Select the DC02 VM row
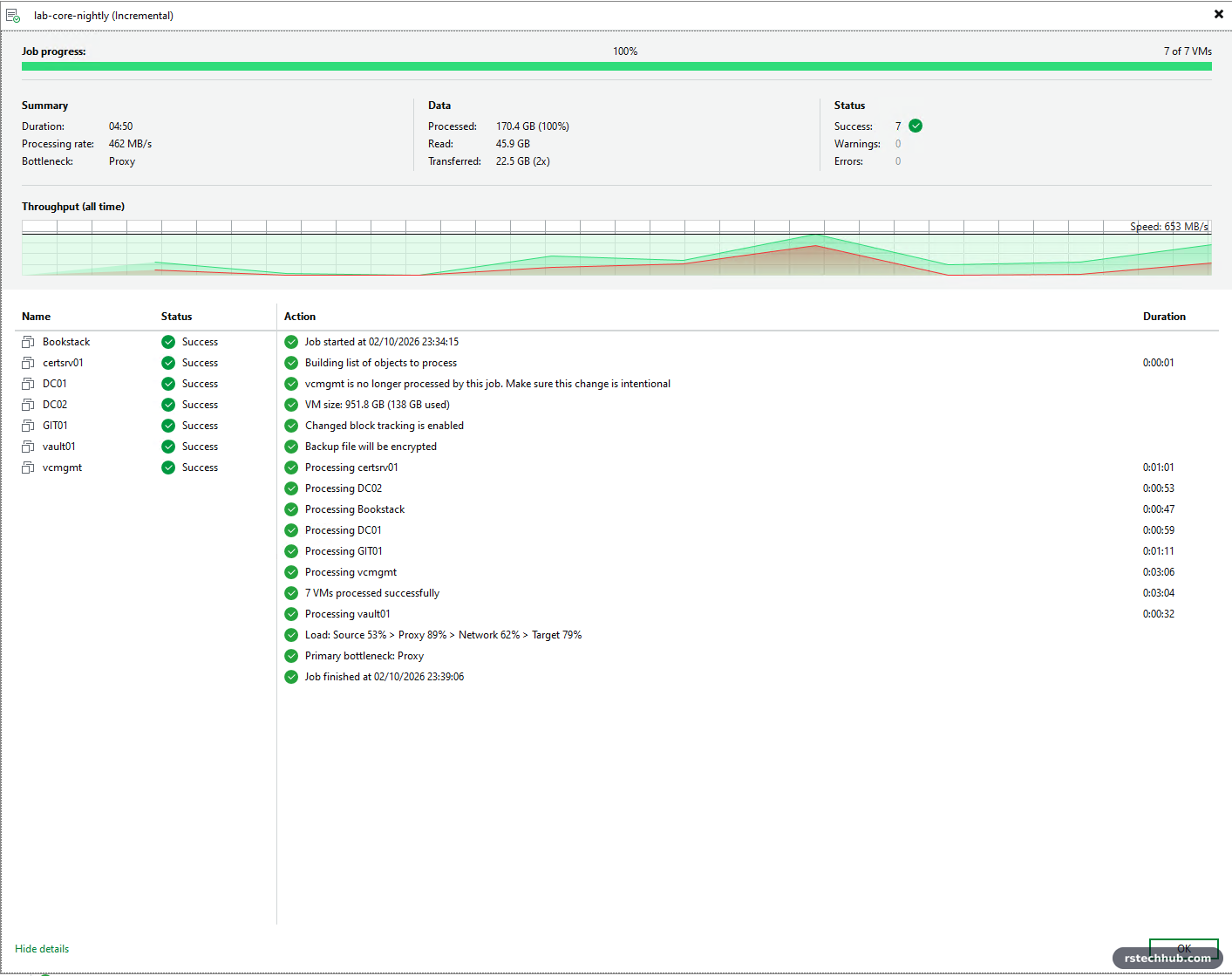Viewport: 1232px width, 976px height. coord(146,405)
